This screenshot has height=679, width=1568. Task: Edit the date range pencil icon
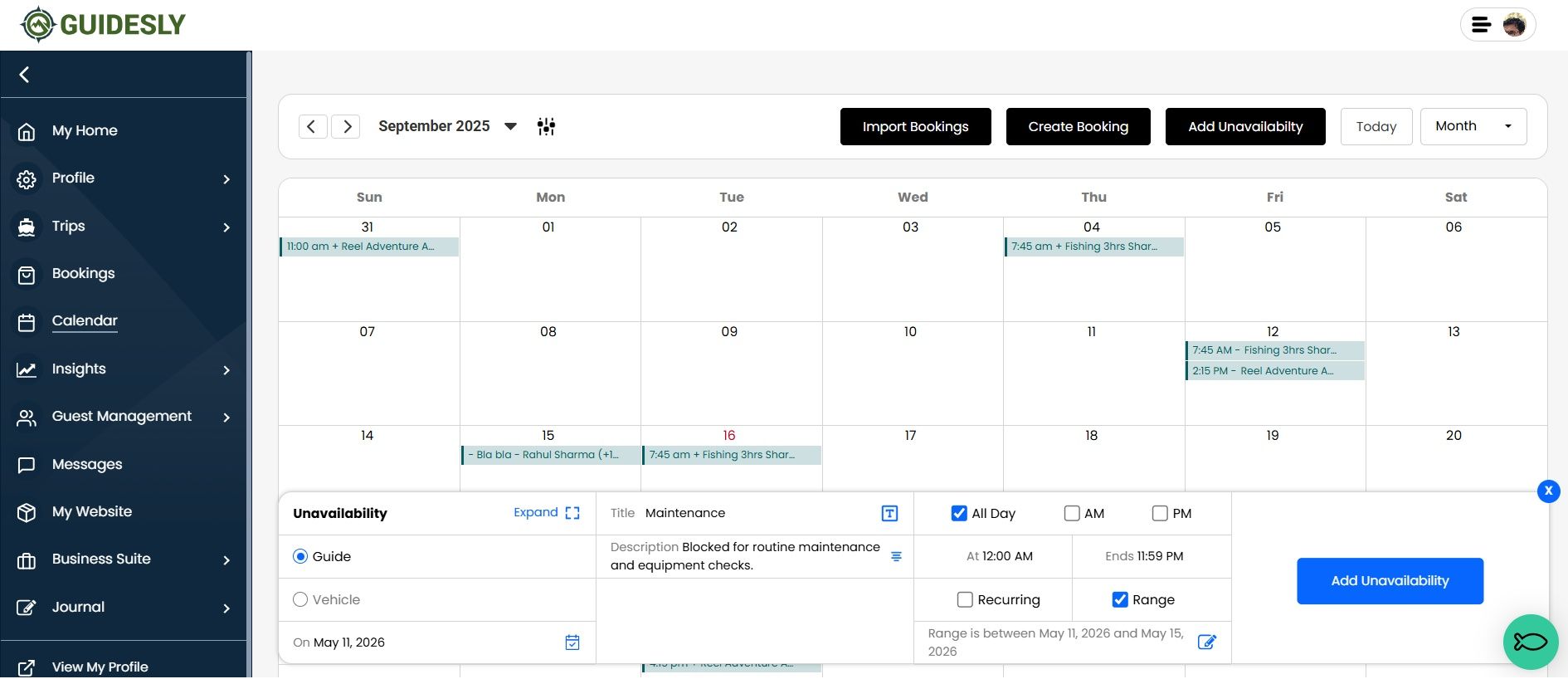tap(1207, 642)
